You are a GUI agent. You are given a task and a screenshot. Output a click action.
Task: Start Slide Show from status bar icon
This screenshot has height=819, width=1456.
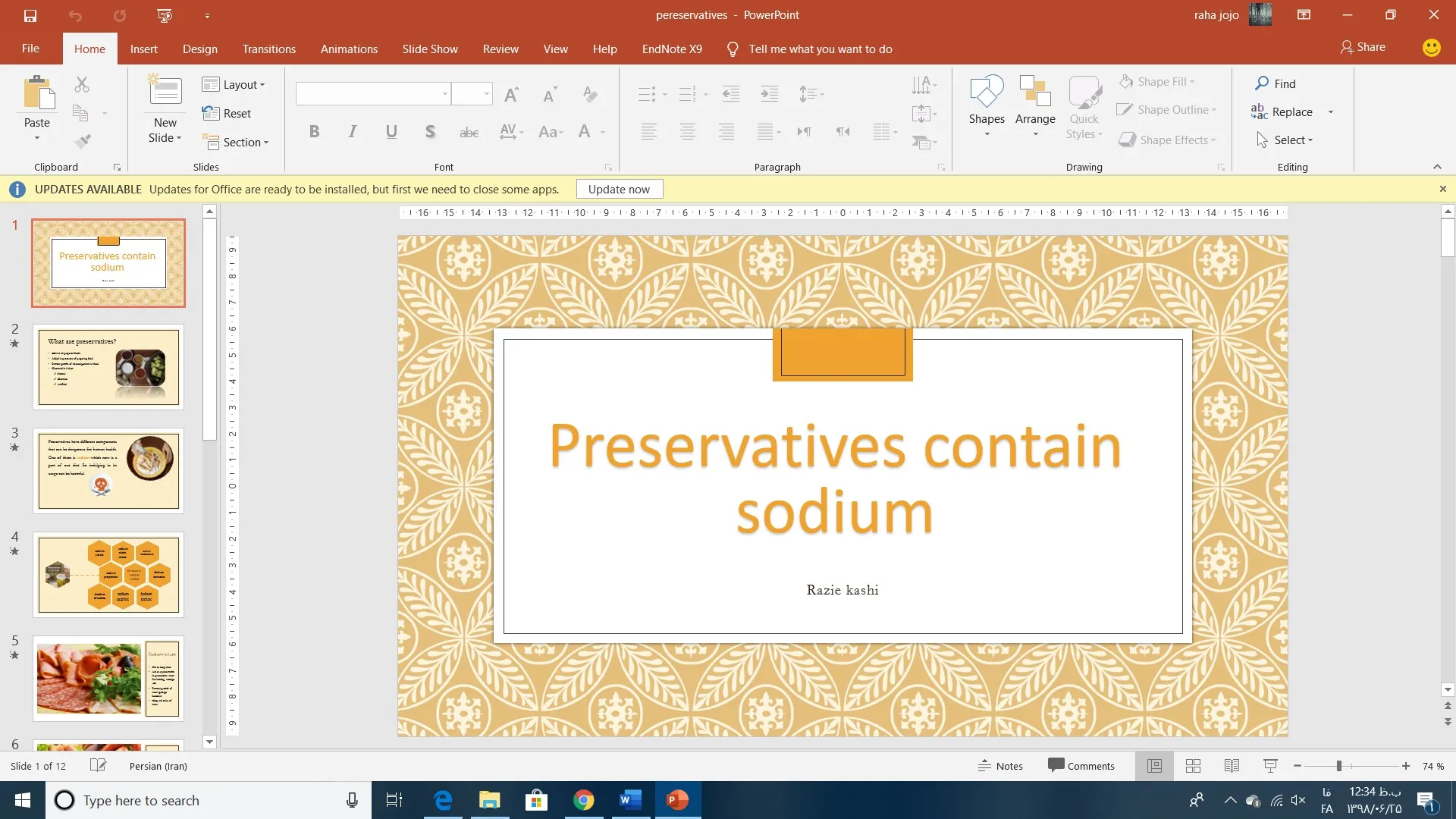coord(1270,766)
